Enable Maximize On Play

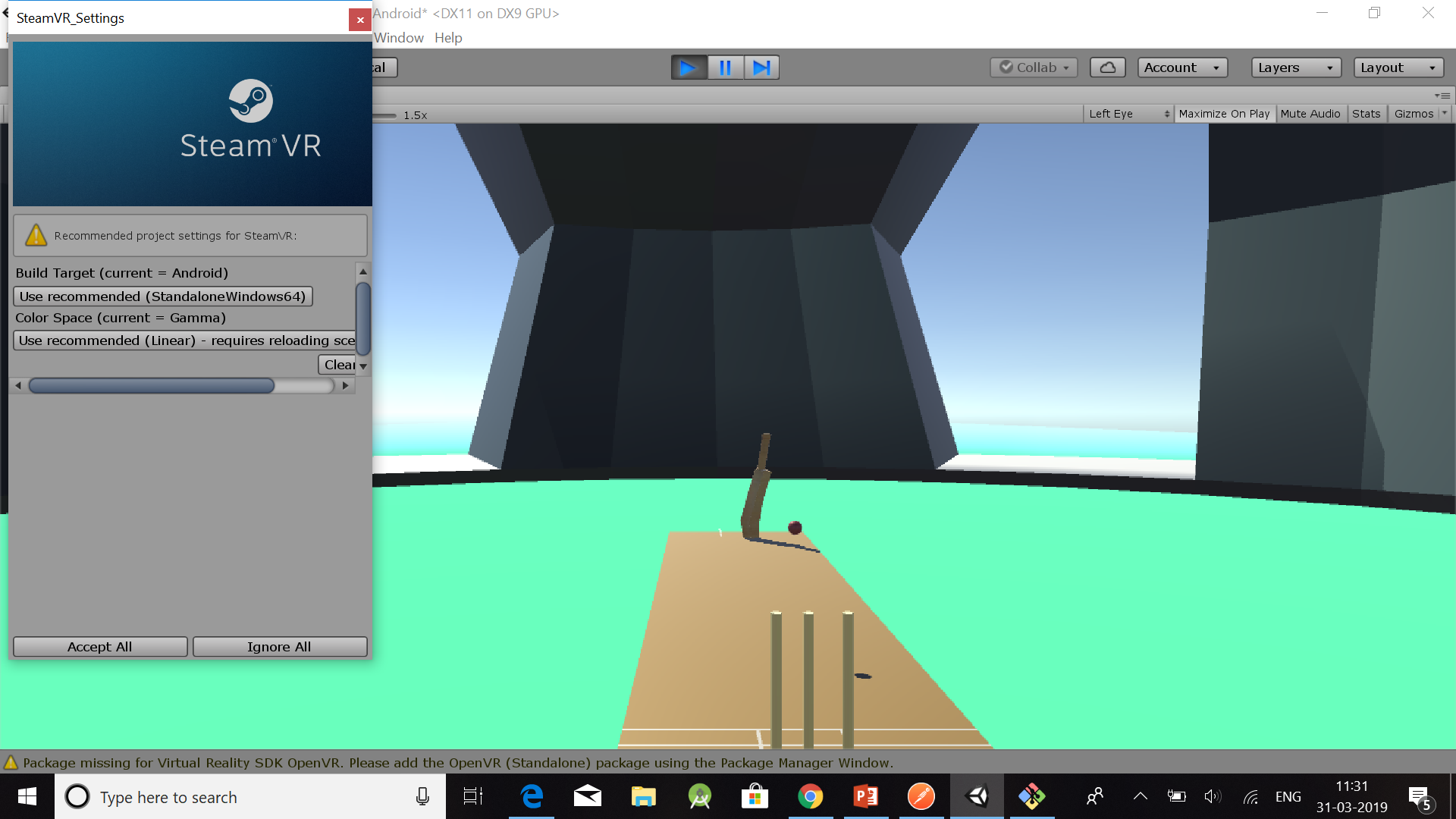[1224, 114]
